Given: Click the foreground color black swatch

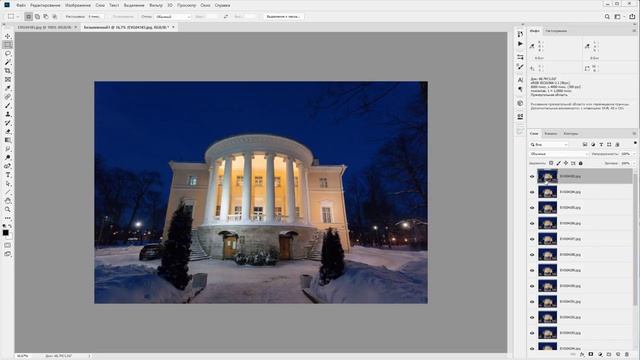Looking at the screenshot, I should point(6,233).
